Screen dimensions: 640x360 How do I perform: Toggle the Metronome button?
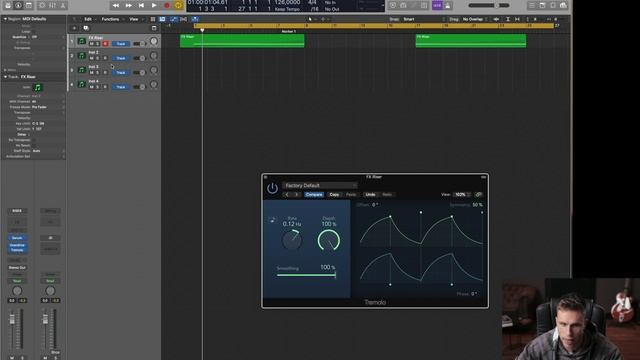click(x=448, y=5)
